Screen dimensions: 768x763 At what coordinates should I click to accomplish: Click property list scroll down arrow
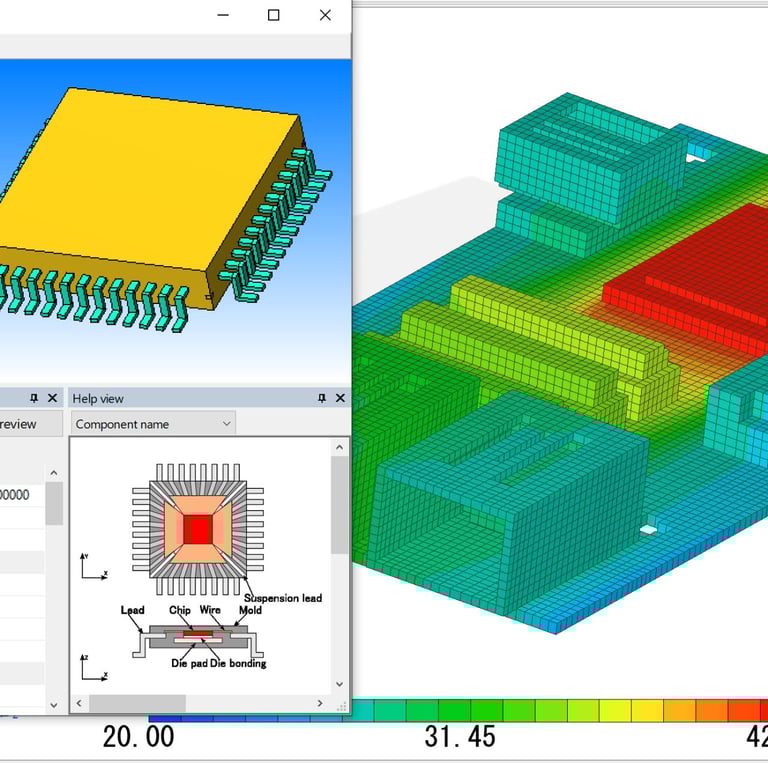click(54, 705)
